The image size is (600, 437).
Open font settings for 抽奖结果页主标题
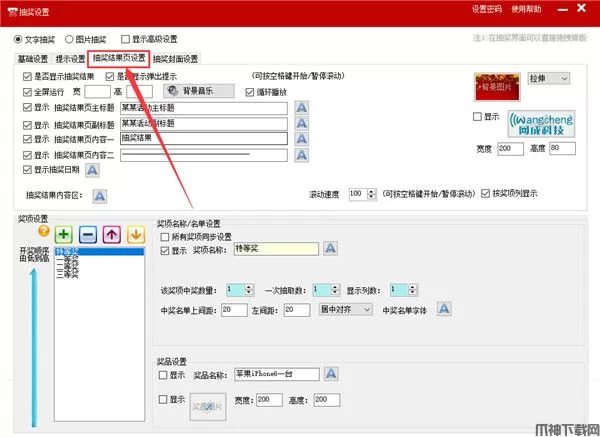[302, 108]
